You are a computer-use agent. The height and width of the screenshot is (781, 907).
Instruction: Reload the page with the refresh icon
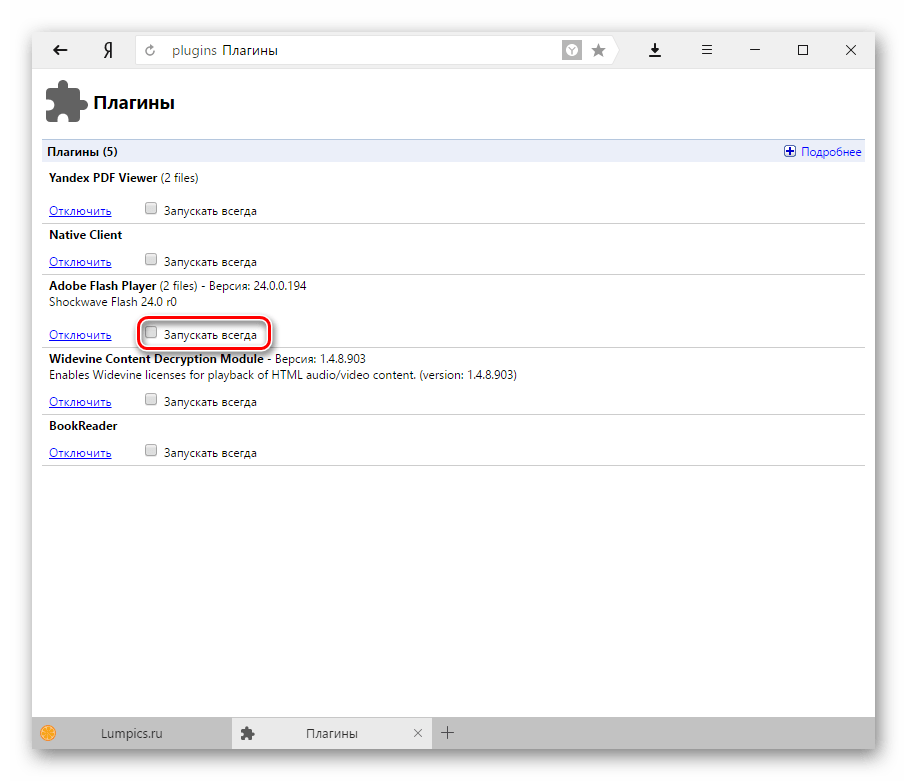151,50
